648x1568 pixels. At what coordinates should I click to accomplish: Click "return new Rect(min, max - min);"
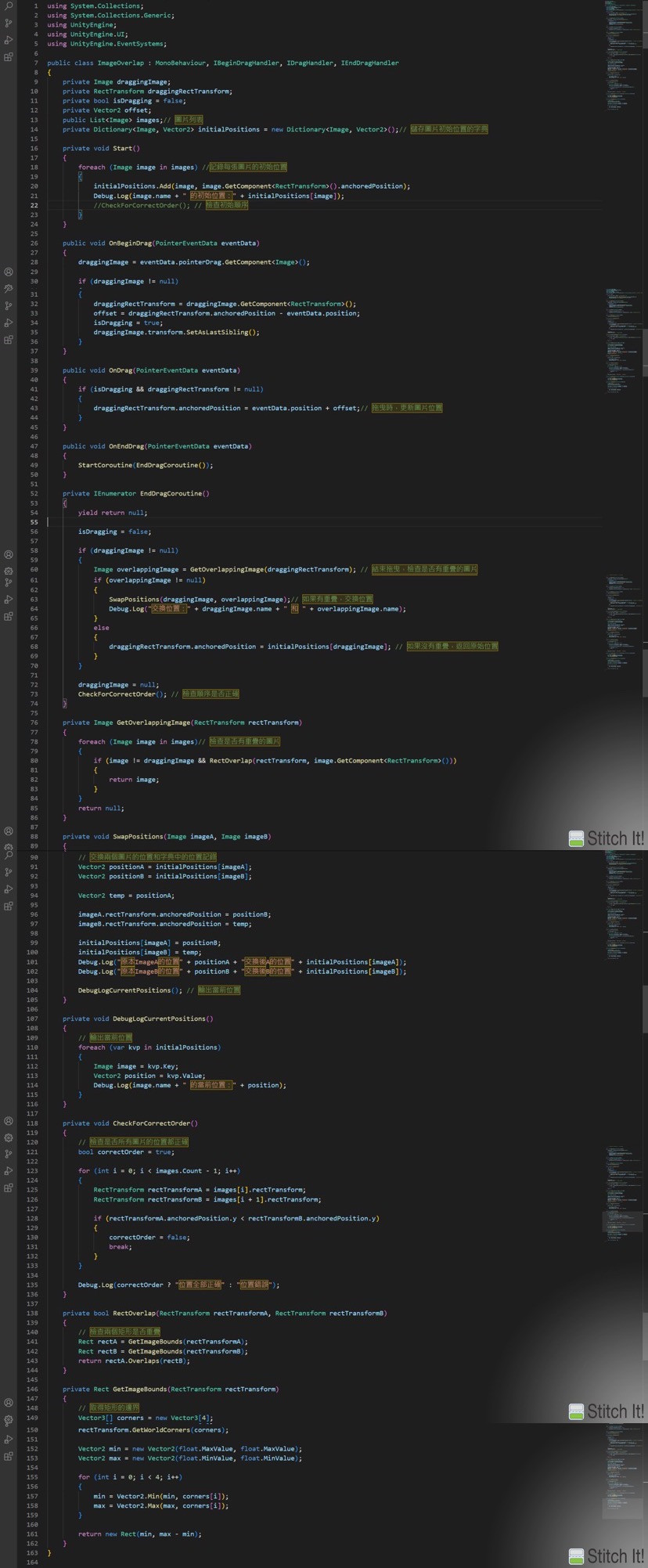point(140,1534)
